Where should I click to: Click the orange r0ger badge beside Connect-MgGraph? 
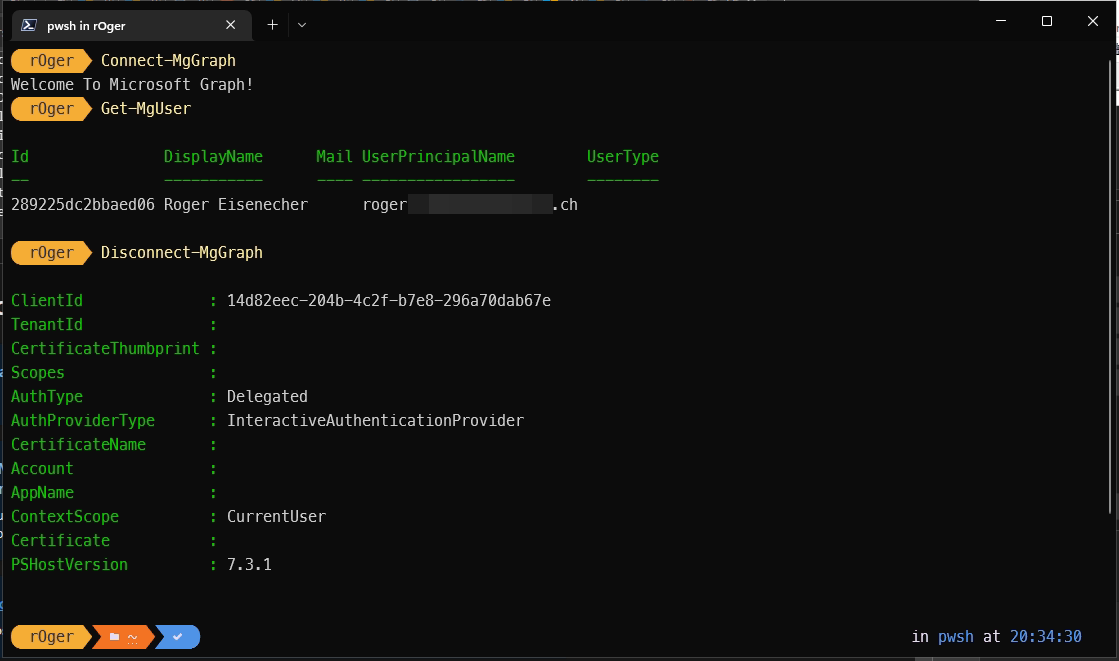[50, 60]
